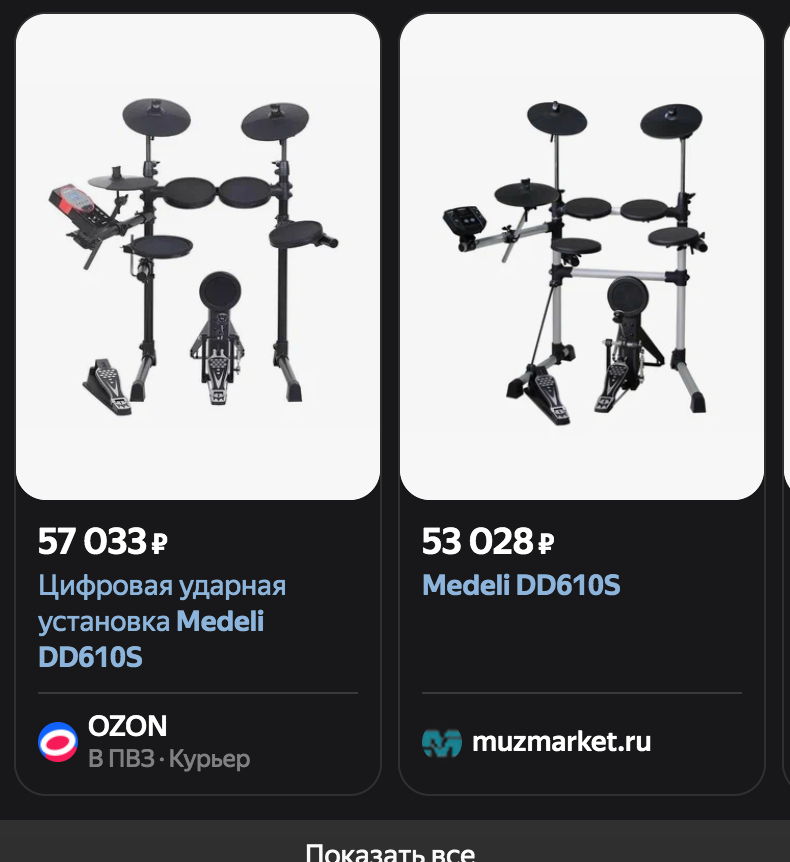Click the OZON seller name text

click(x=127, y=725)
